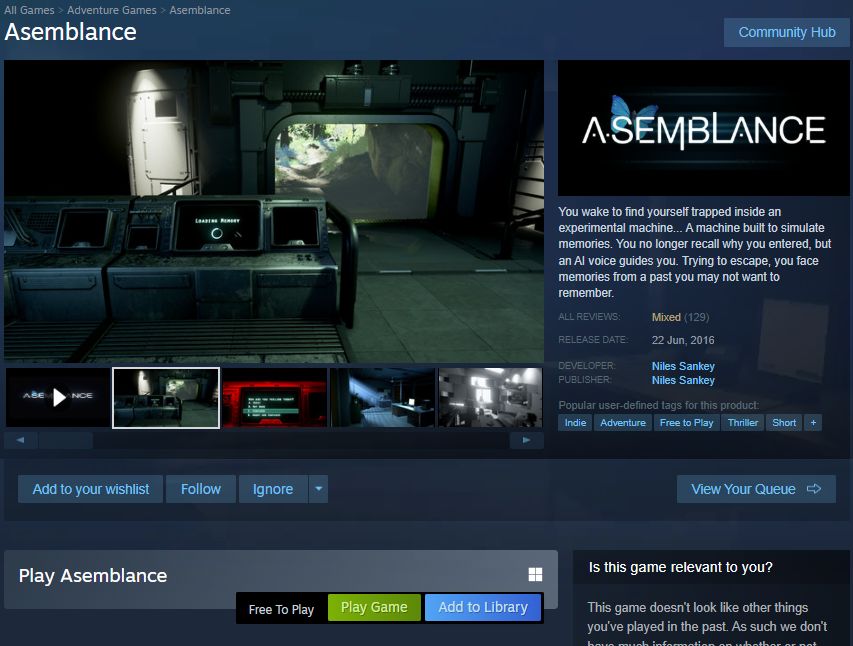Select the control room screenshot thumbnail
Viewport: 853px width, 646px height.
click(x=166, y=397)
